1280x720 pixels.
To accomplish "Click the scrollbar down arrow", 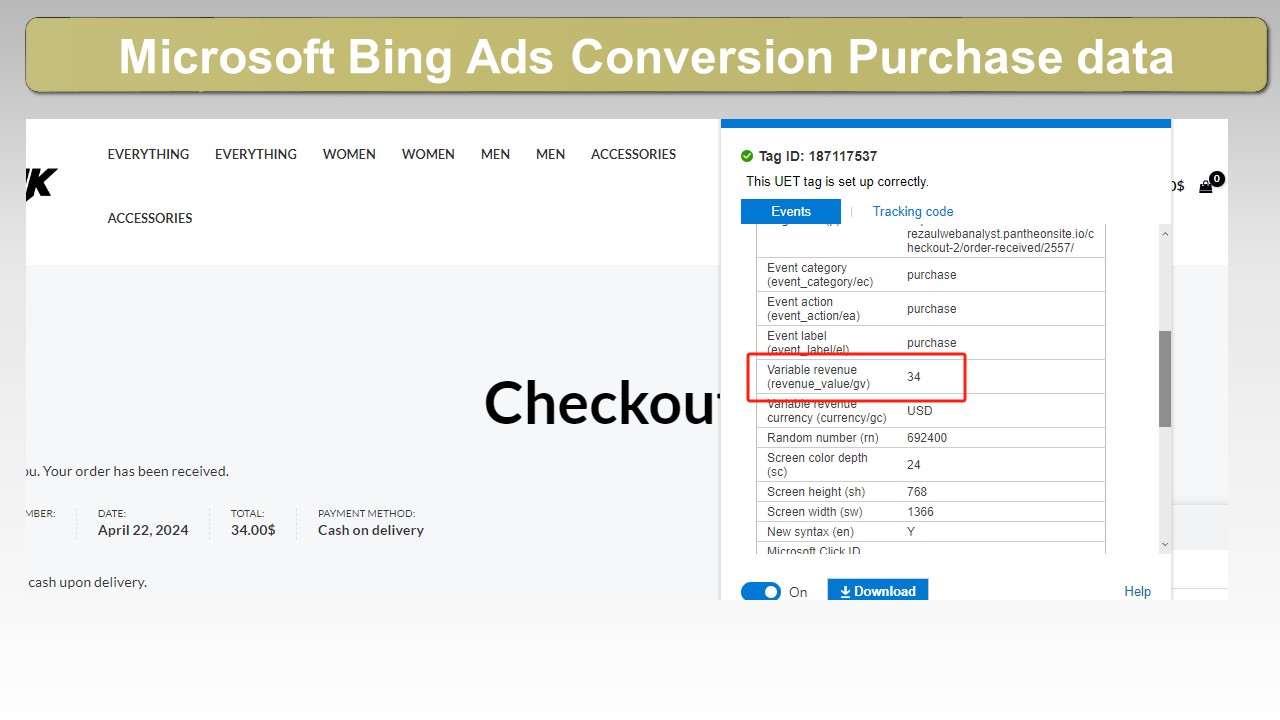I will pyautogui.click(x=1164, y=545).
